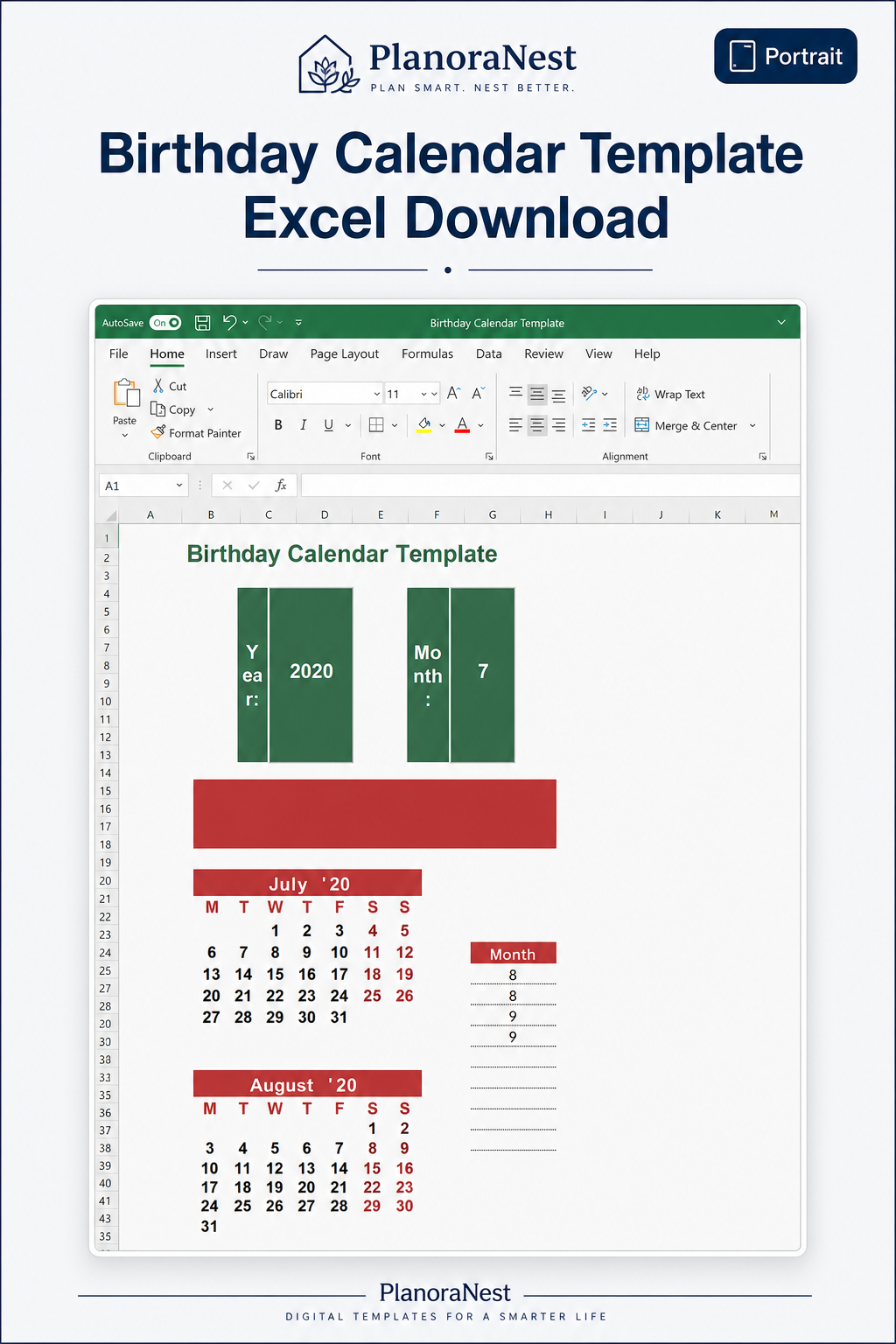Click the Portrait badge button
896x1344 pixels.
coord(786,56)
